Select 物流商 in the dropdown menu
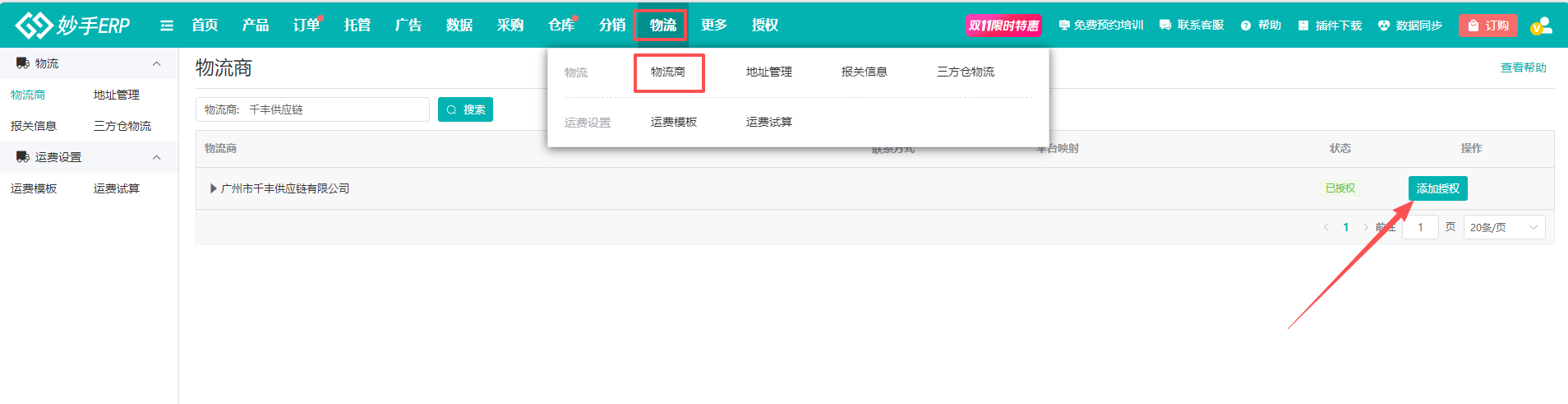The width and height of the screenshot is (1568, 404). coord(668,72)
